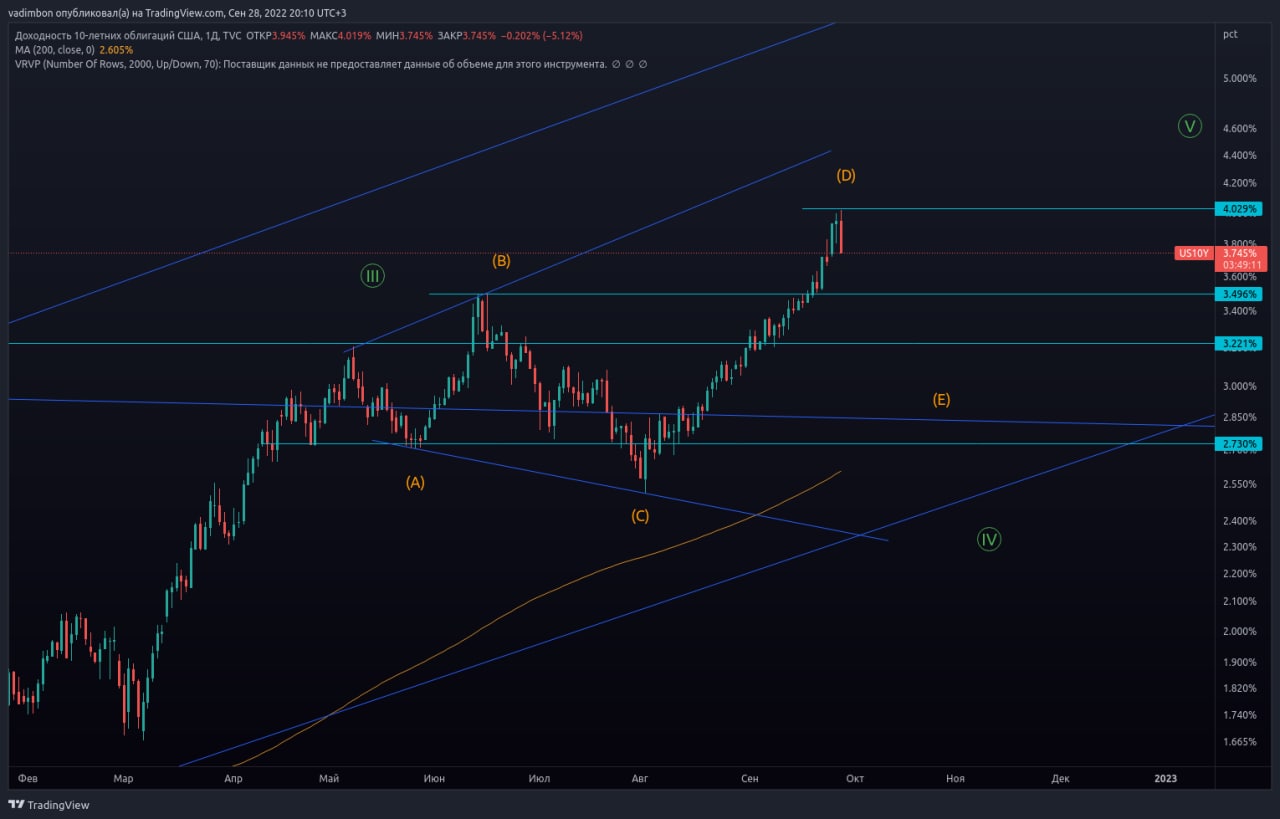Click the Дек label on time axis
Screen dimensions: 1280x819
[x=1060, y=777]
